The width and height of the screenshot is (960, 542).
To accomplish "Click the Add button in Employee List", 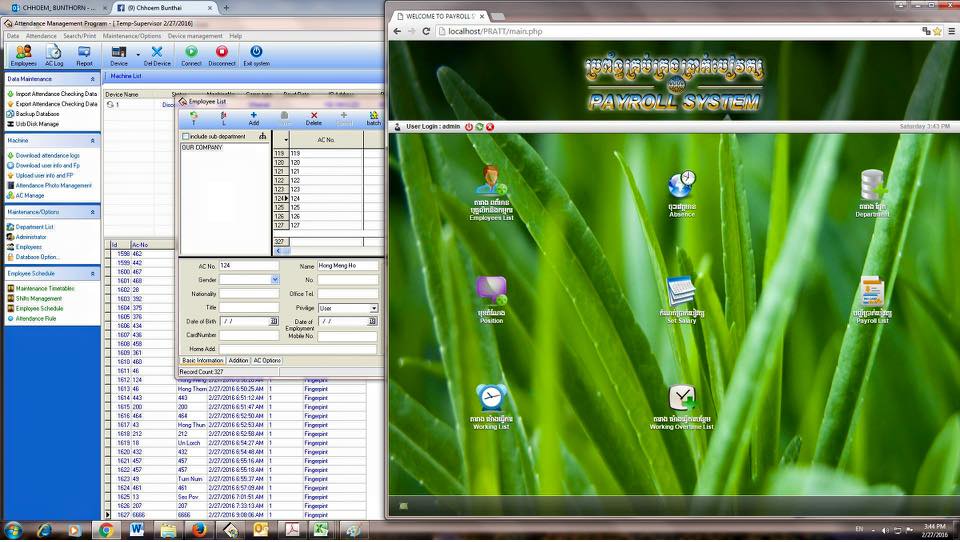I will click(254, 118).
